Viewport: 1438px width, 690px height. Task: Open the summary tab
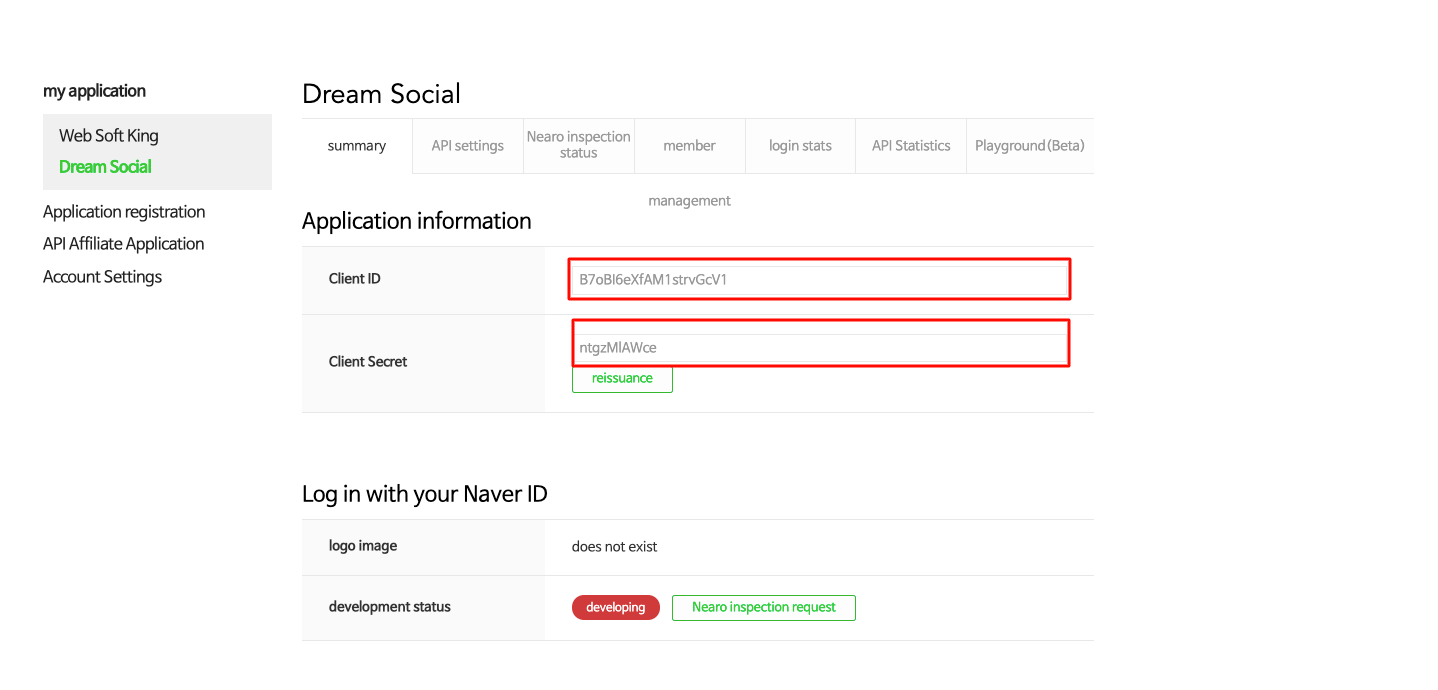point(357,146)
